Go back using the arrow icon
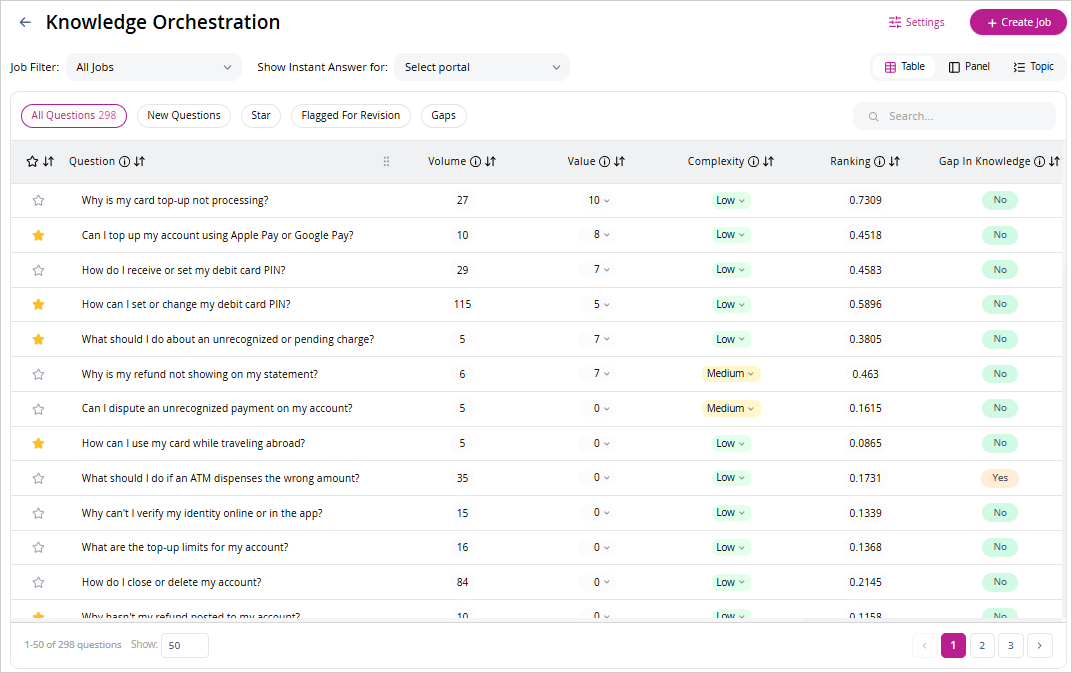Screen dimensions: 1072x673 pos(25,23)
